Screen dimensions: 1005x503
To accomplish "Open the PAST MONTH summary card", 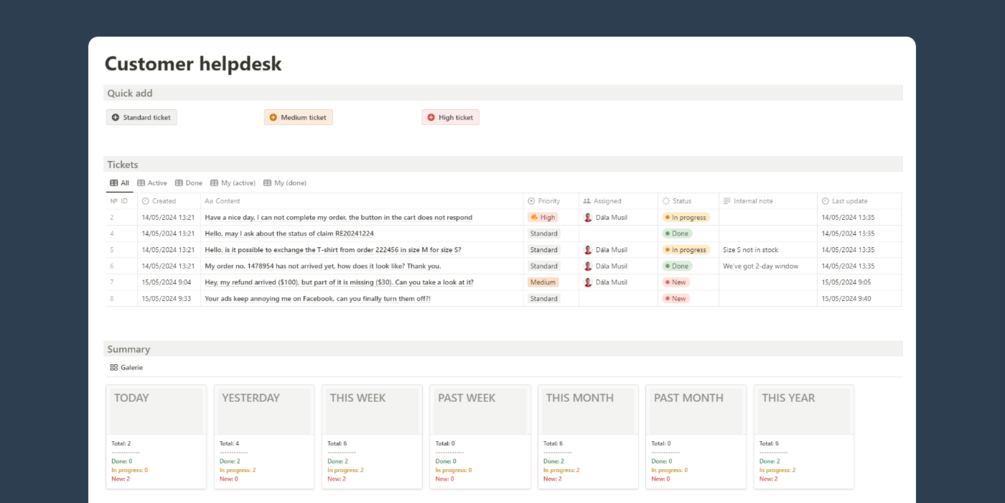I will pyautogui.click(x=696, y=436).
